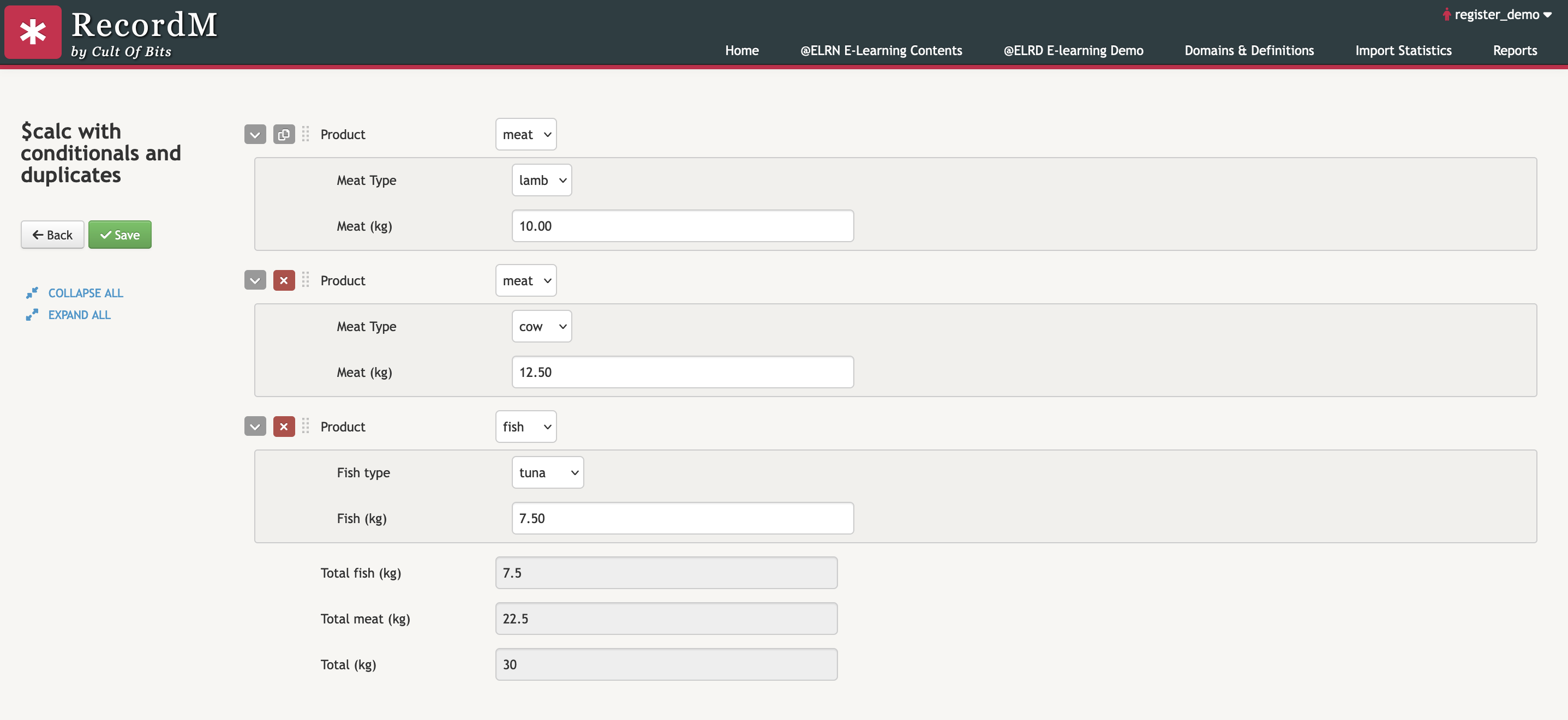Open the register_demo user menu

[x=1498, y=15]
